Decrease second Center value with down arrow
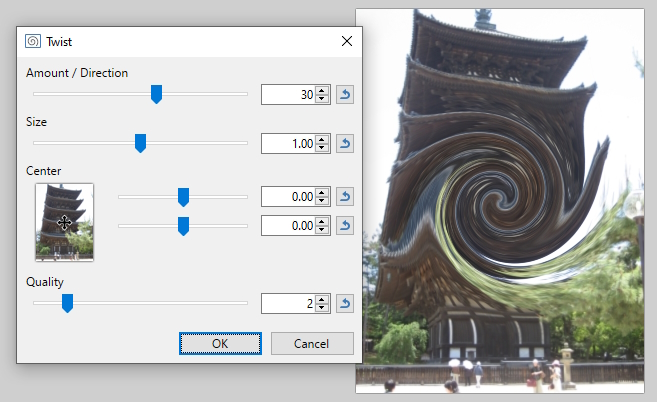The width and height of the screenshot is (657, 402). pos(322,230)
